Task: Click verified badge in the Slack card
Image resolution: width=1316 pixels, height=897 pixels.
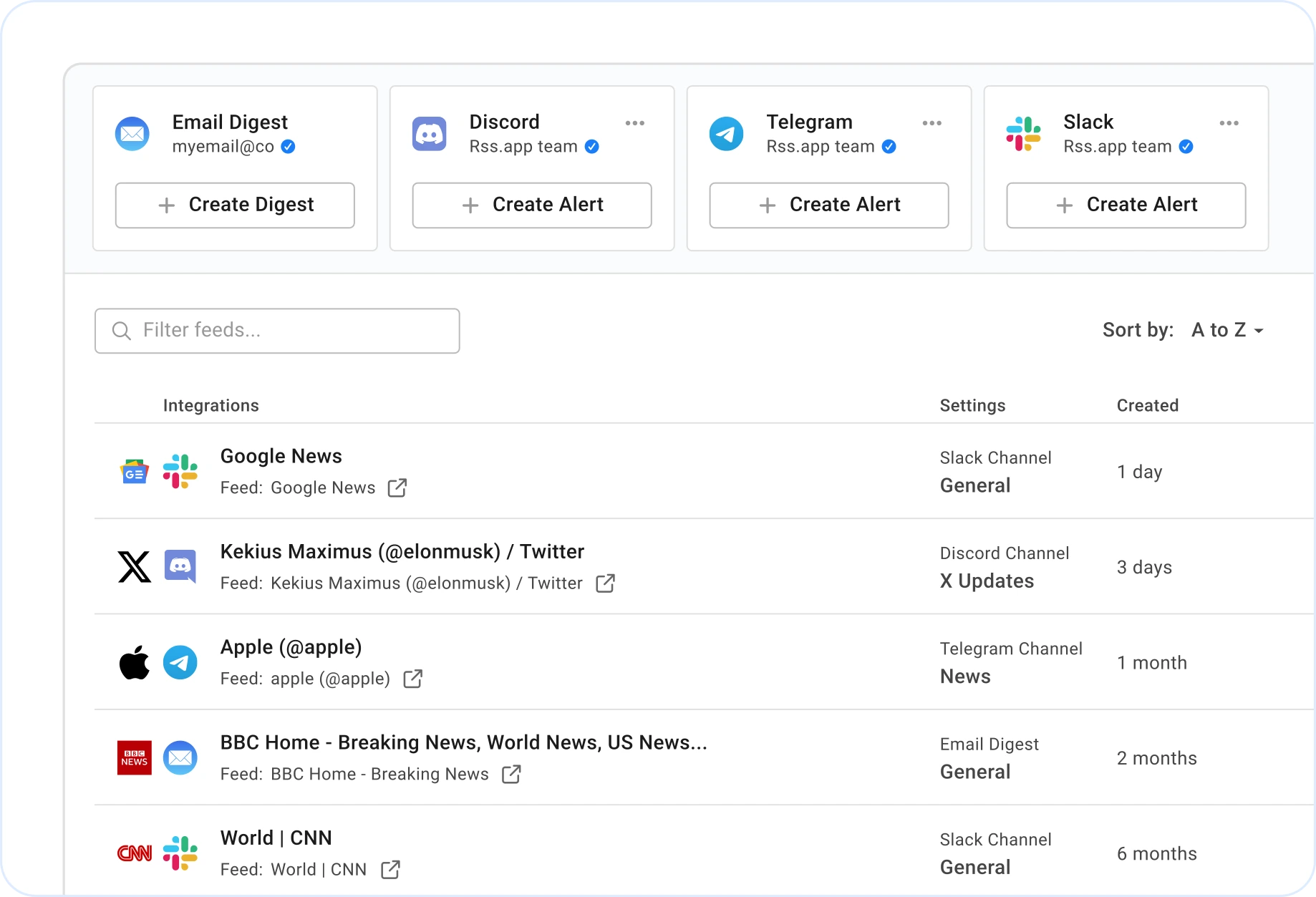Action: coord(1186,147)
